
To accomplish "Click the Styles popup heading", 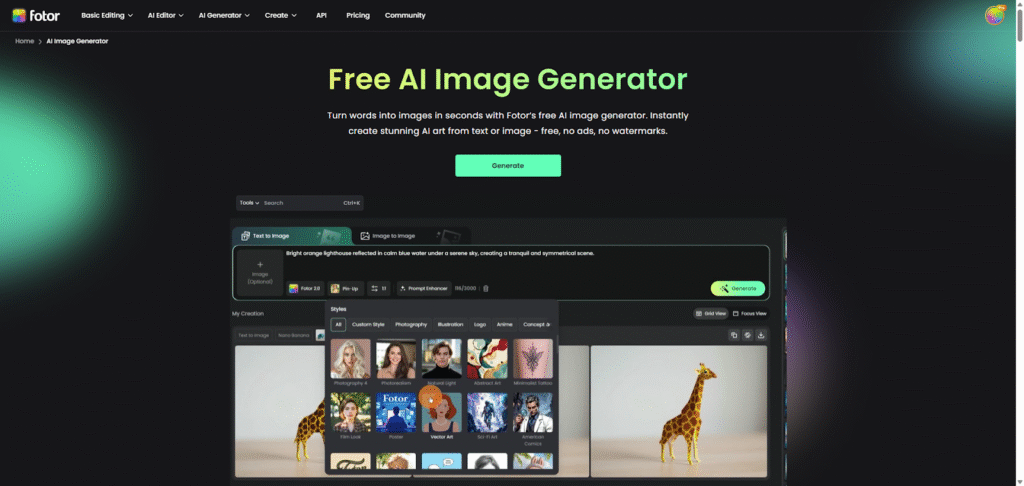I will click(338, 309).
